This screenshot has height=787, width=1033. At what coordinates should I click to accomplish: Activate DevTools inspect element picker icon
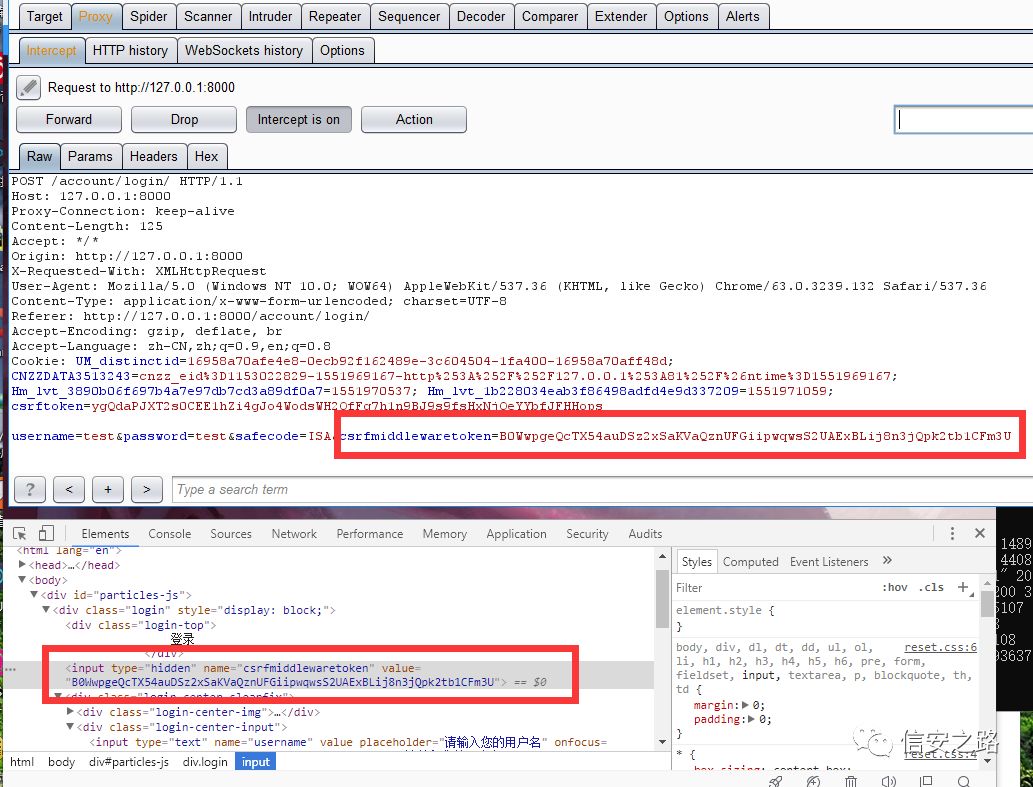[x=20, y=533]
